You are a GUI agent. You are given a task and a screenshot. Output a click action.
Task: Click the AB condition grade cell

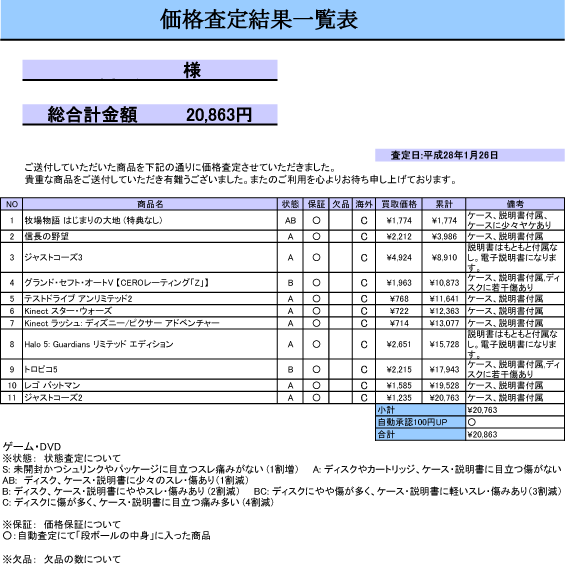point(290,220)
